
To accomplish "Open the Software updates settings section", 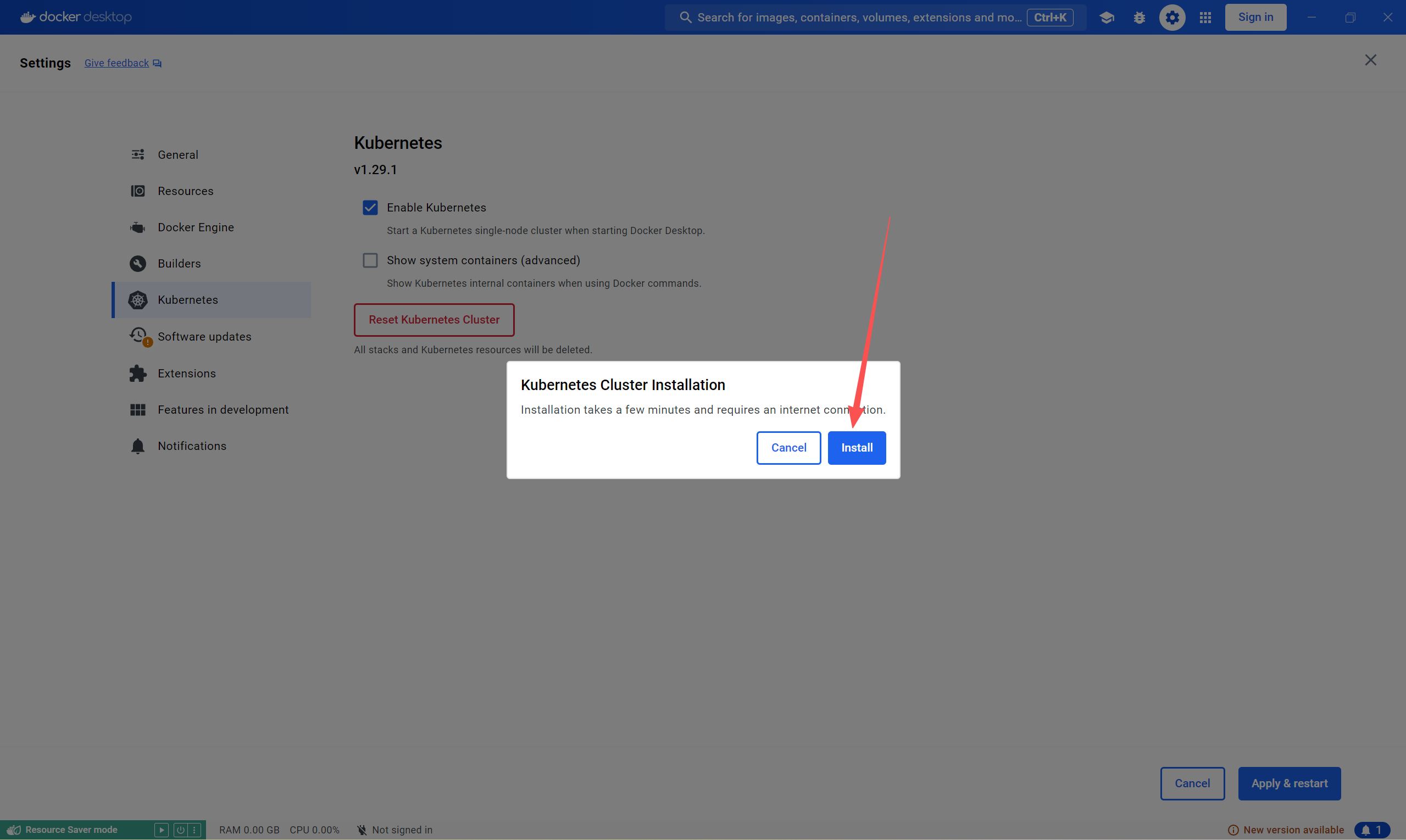I will coord(204,337).
